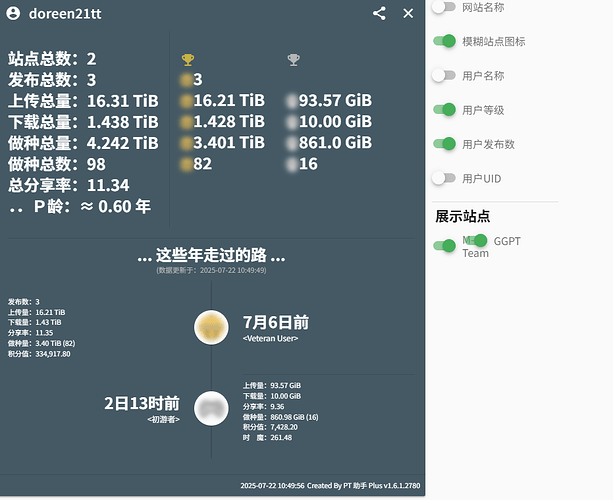The width and height of the screenshot is (613, 500).
Task: Click the grey timeline site avatar for 初游者
Action: point(212,409)
